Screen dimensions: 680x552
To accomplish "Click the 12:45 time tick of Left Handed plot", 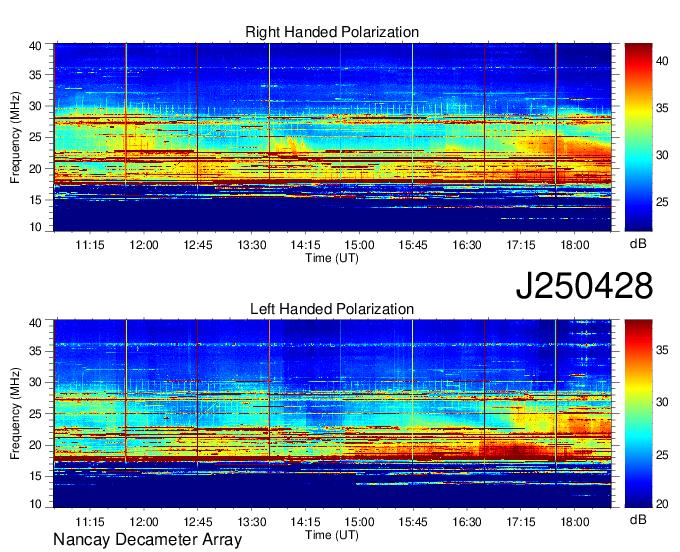I will point(198,522).
